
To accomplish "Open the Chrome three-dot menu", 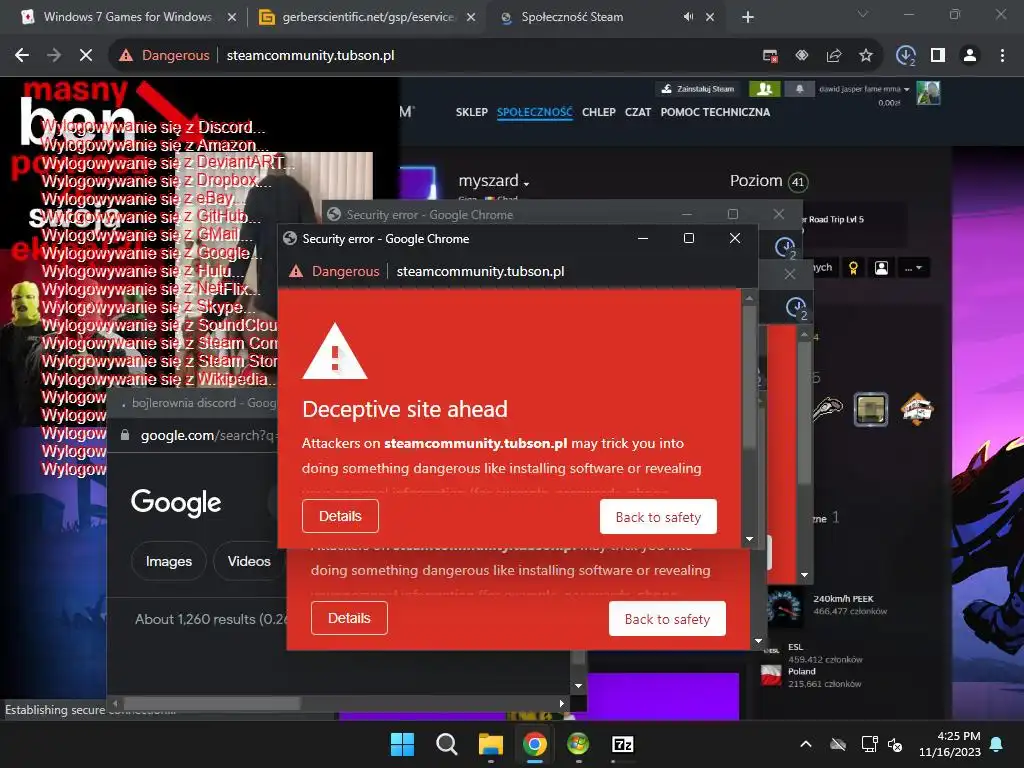I will point(1002,56).
